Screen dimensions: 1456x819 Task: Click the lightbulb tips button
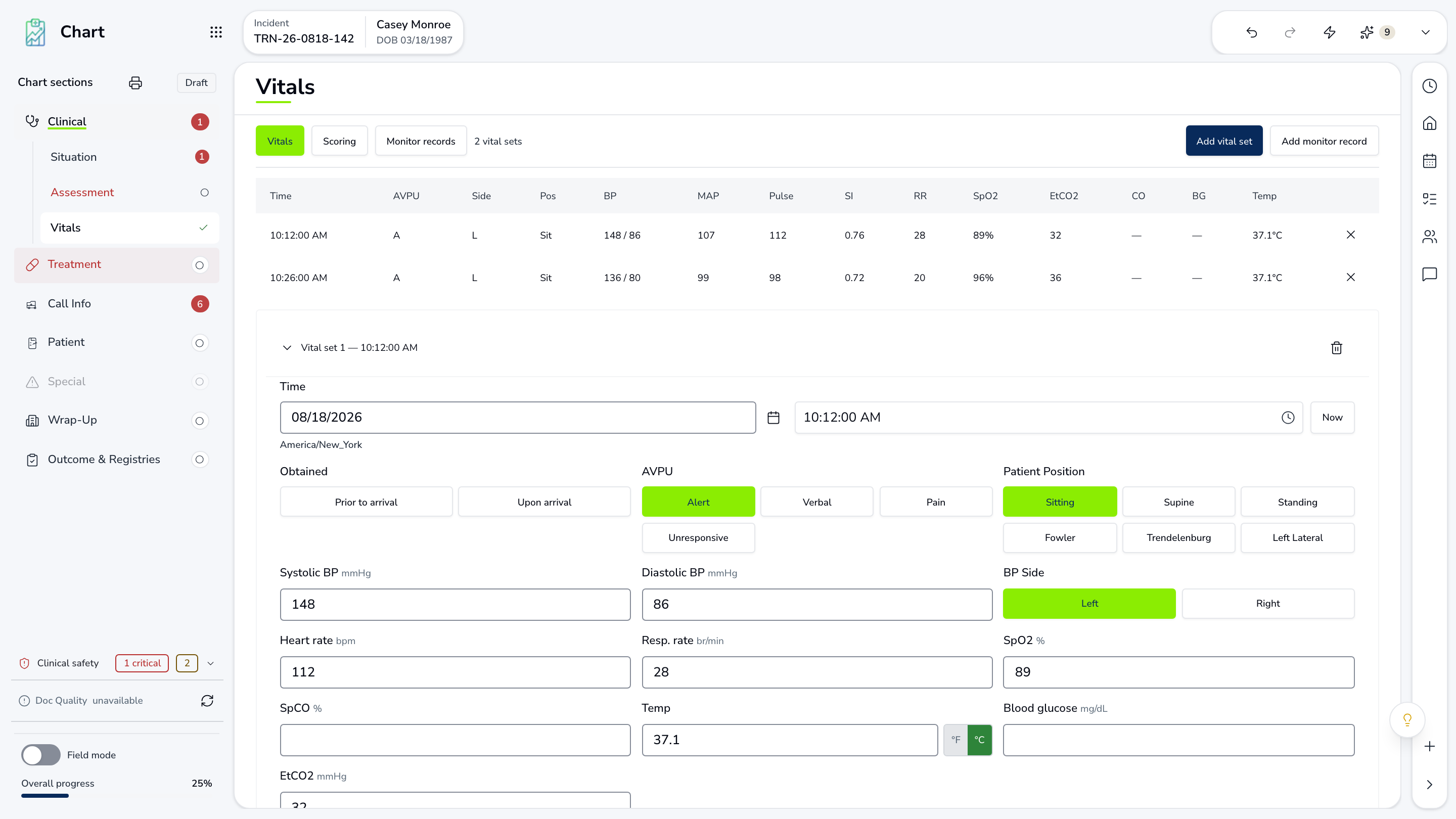(x=1407, y=719)
